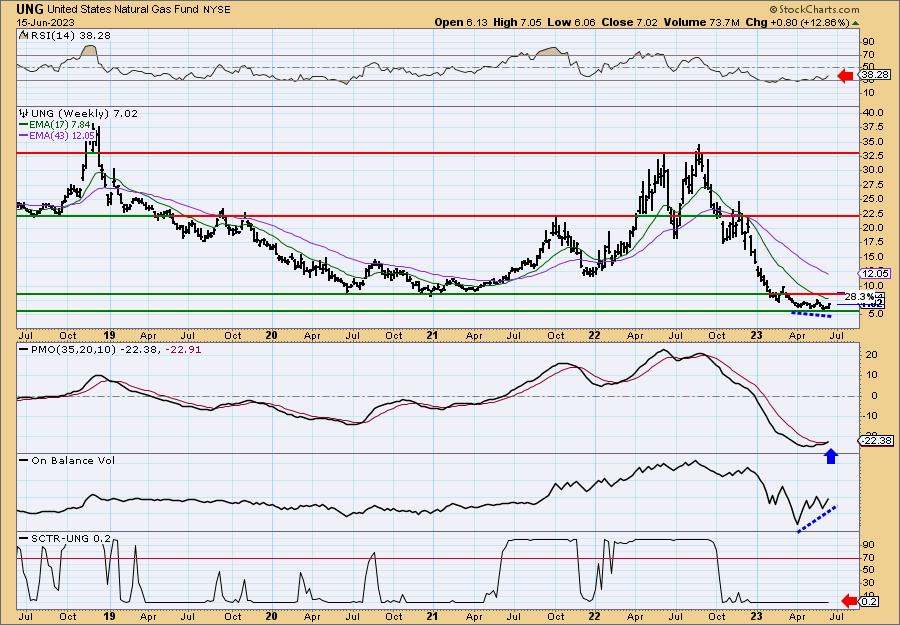Click the RSI indicator icon beside RSI(14)
The height and width of the screenshot is (625, 900).
coord(22,35)
